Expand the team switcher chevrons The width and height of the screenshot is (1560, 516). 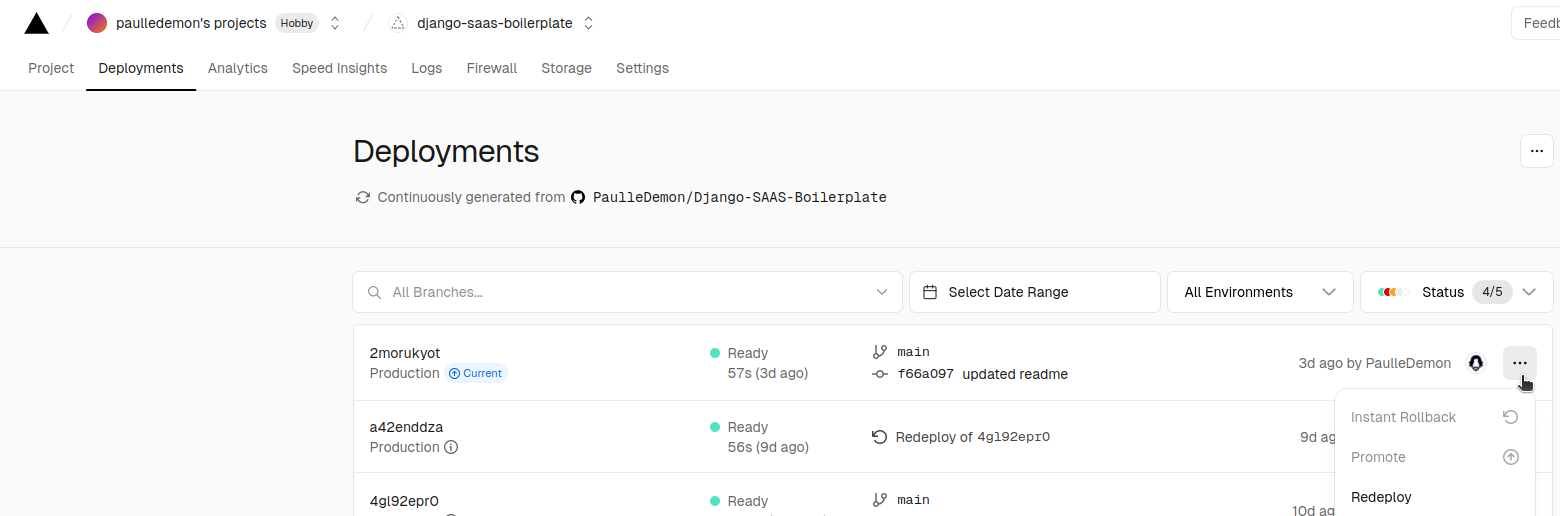pyautogui.click(x=335, y=23)
